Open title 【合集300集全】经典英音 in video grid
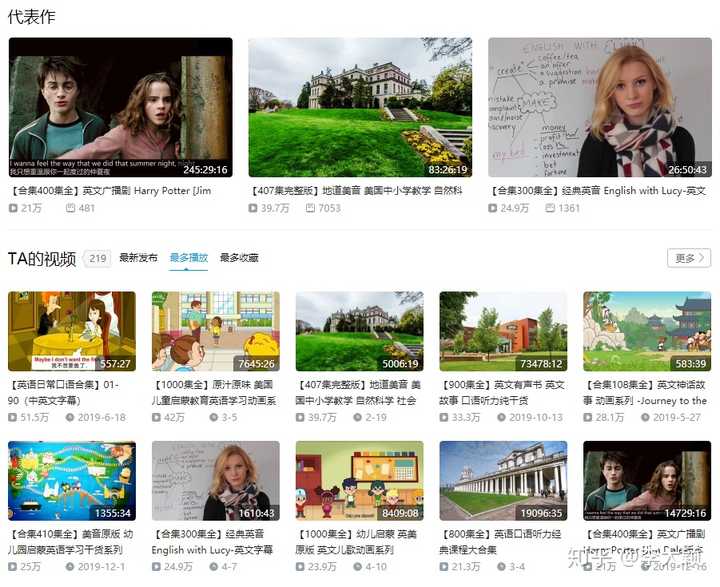The image size is (720, 587). pos(213,542)
